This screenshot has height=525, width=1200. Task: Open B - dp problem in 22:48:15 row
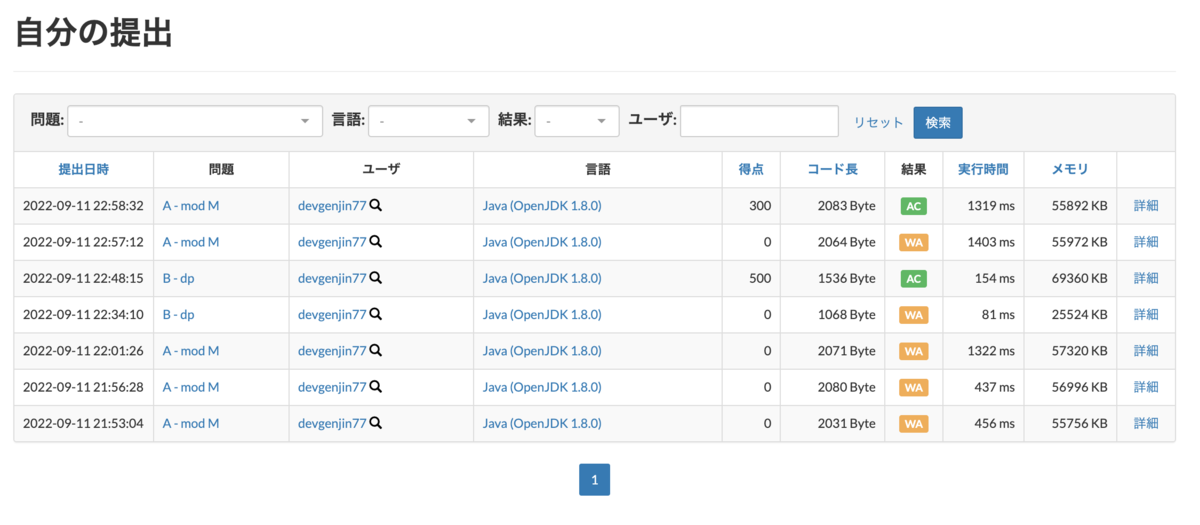click(x=179, y=278)
